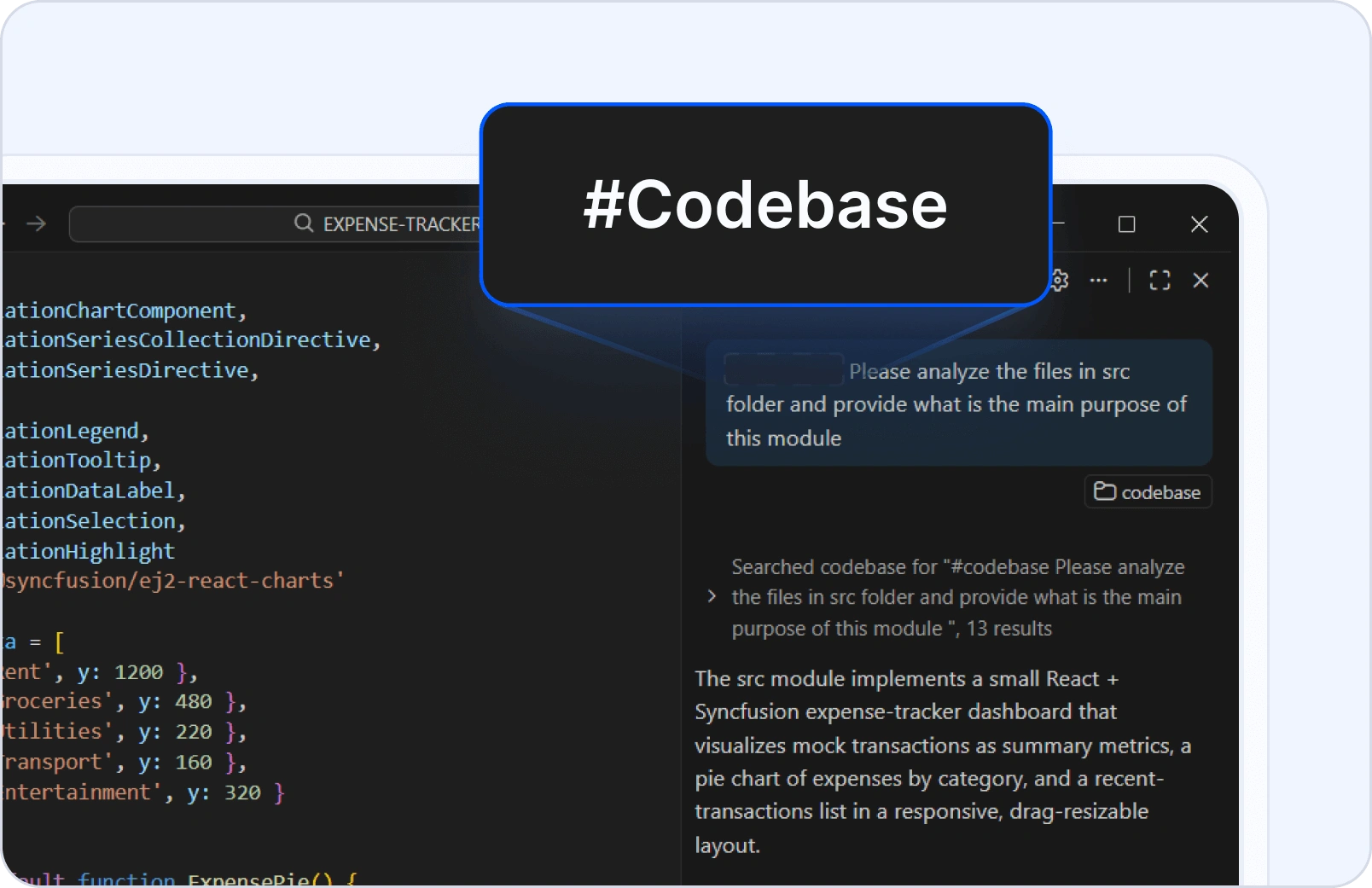The image size is (1372, 888).
Task: Expand the Searched codebase results chevron
Action: [712, 597]
